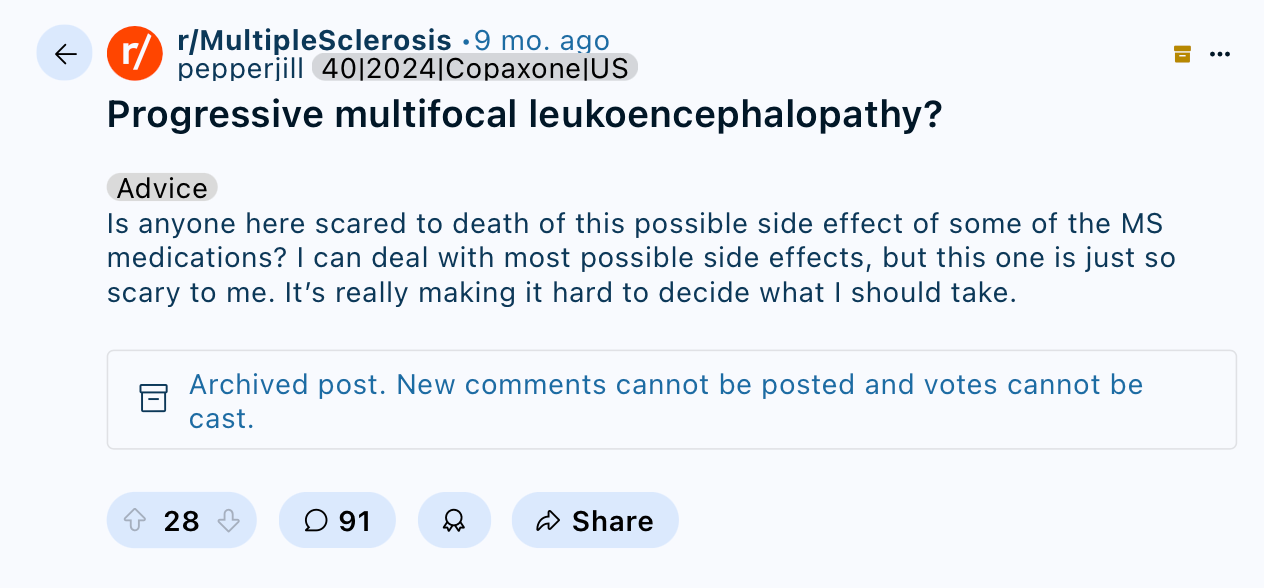Image resolution: width=1264 pixels, height=588 pixels.
Task: Open the comments button showing 91
Action: coord(337,521)
